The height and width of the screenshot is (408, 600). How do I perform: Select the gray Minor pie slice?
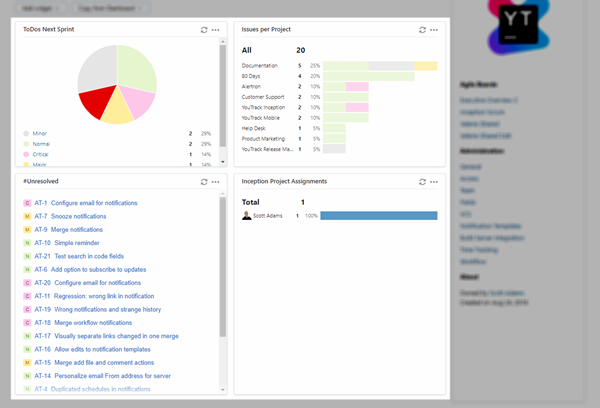[99, 68]
